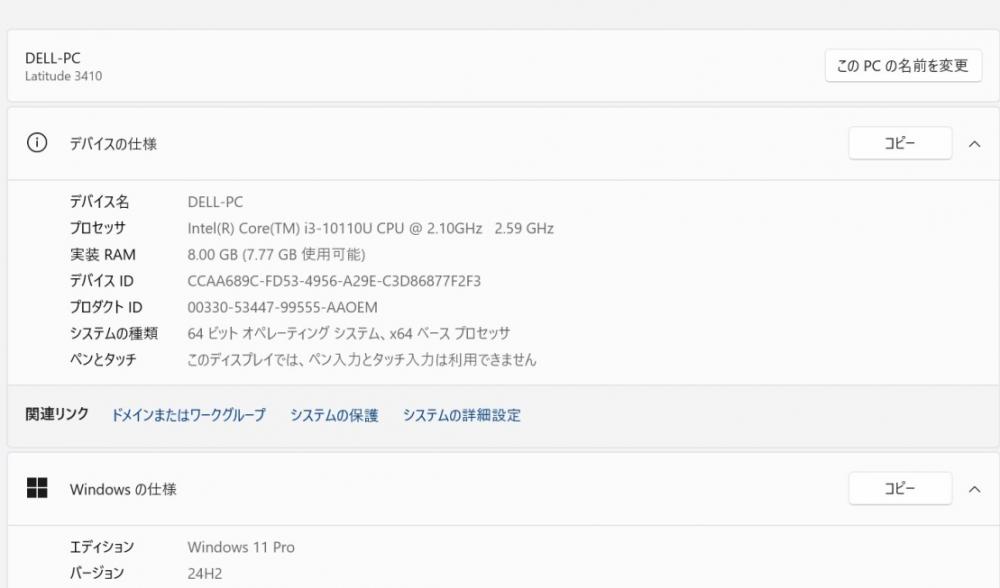Click the Windows 11 Pro edition value
1000x588 pixels.
coord(241,547)
